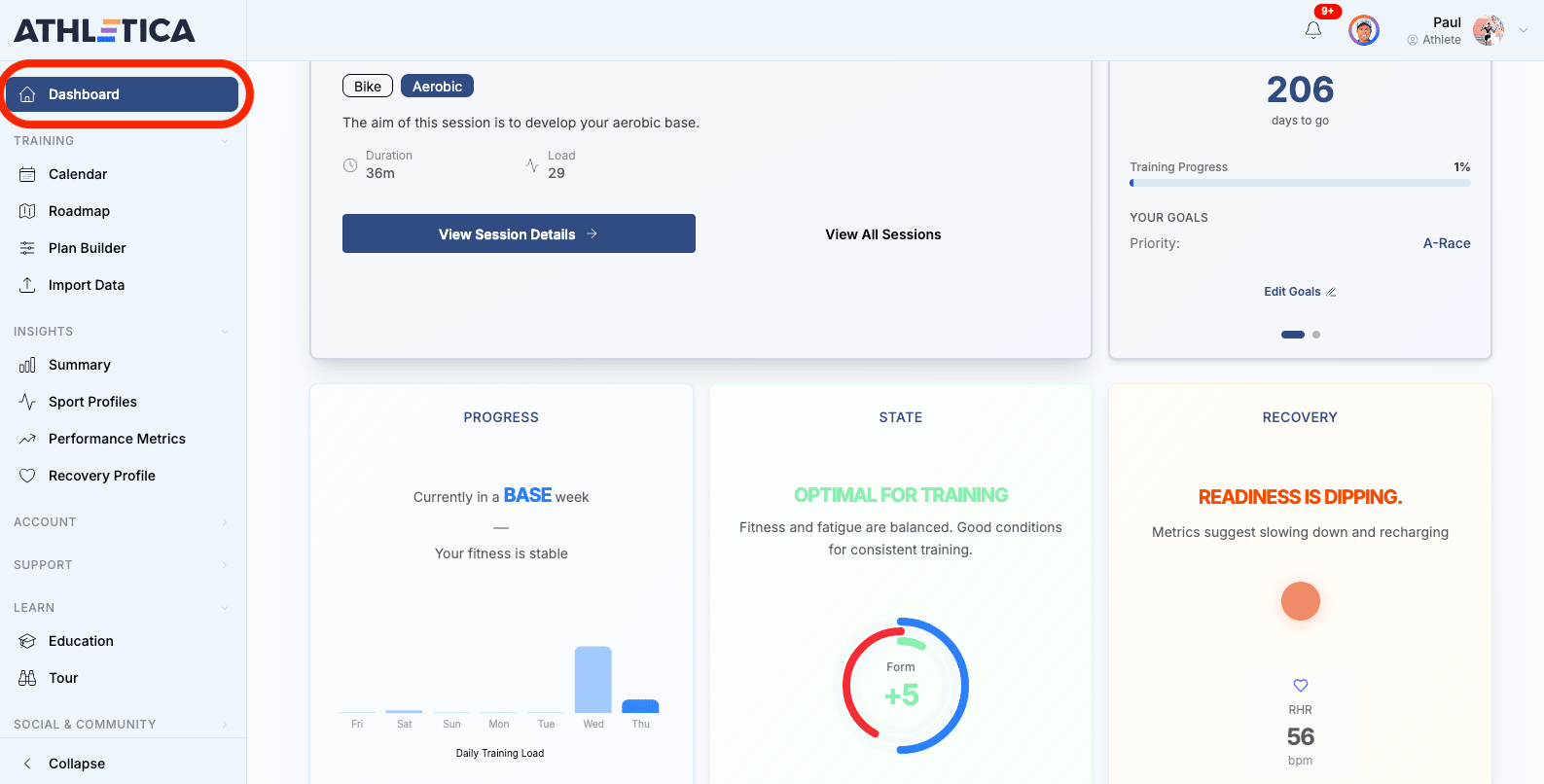The height and width of the screenshot is (784, 1544).
Task: Expand the Support section
Action: (x=225, y=565)
